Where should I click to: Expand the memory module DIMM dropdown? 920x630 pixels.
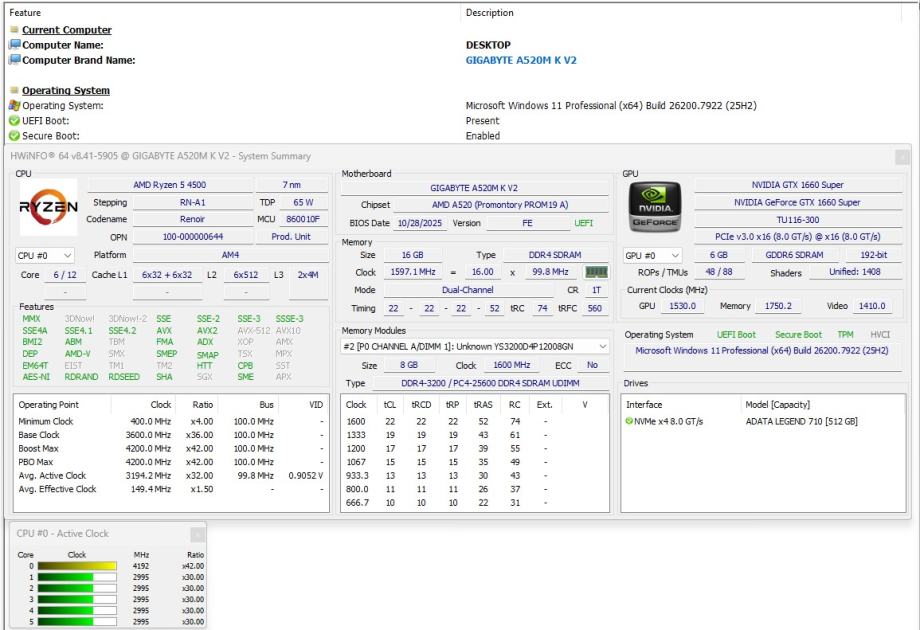[475, 346]
